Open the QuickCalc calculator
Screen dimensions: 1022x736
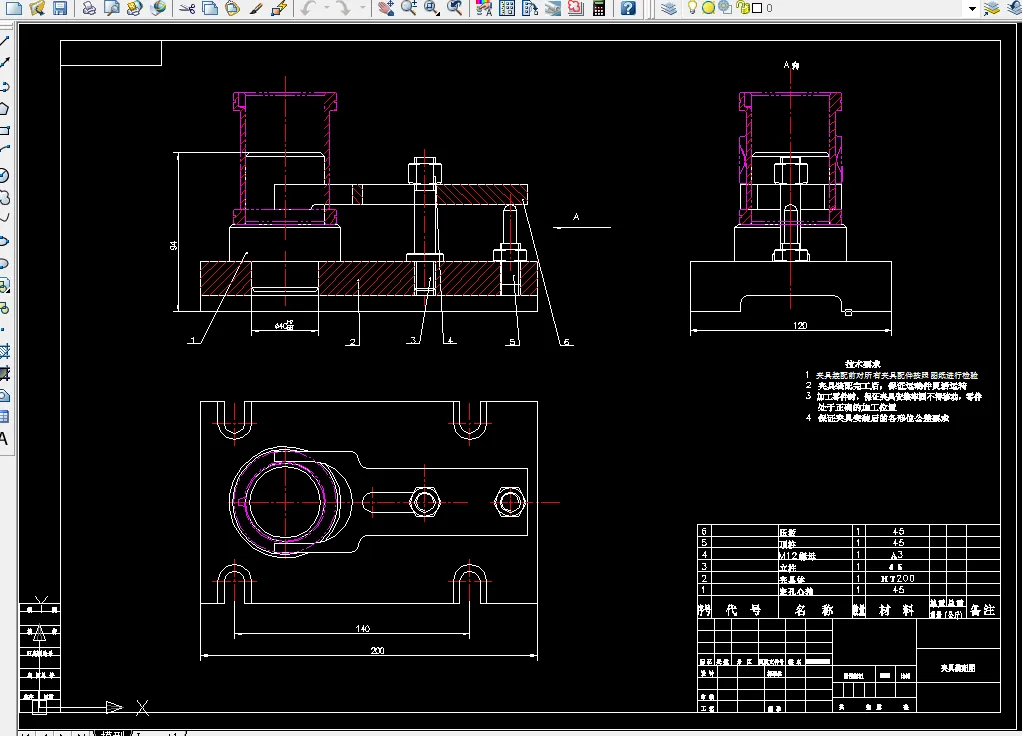[599, 9]
